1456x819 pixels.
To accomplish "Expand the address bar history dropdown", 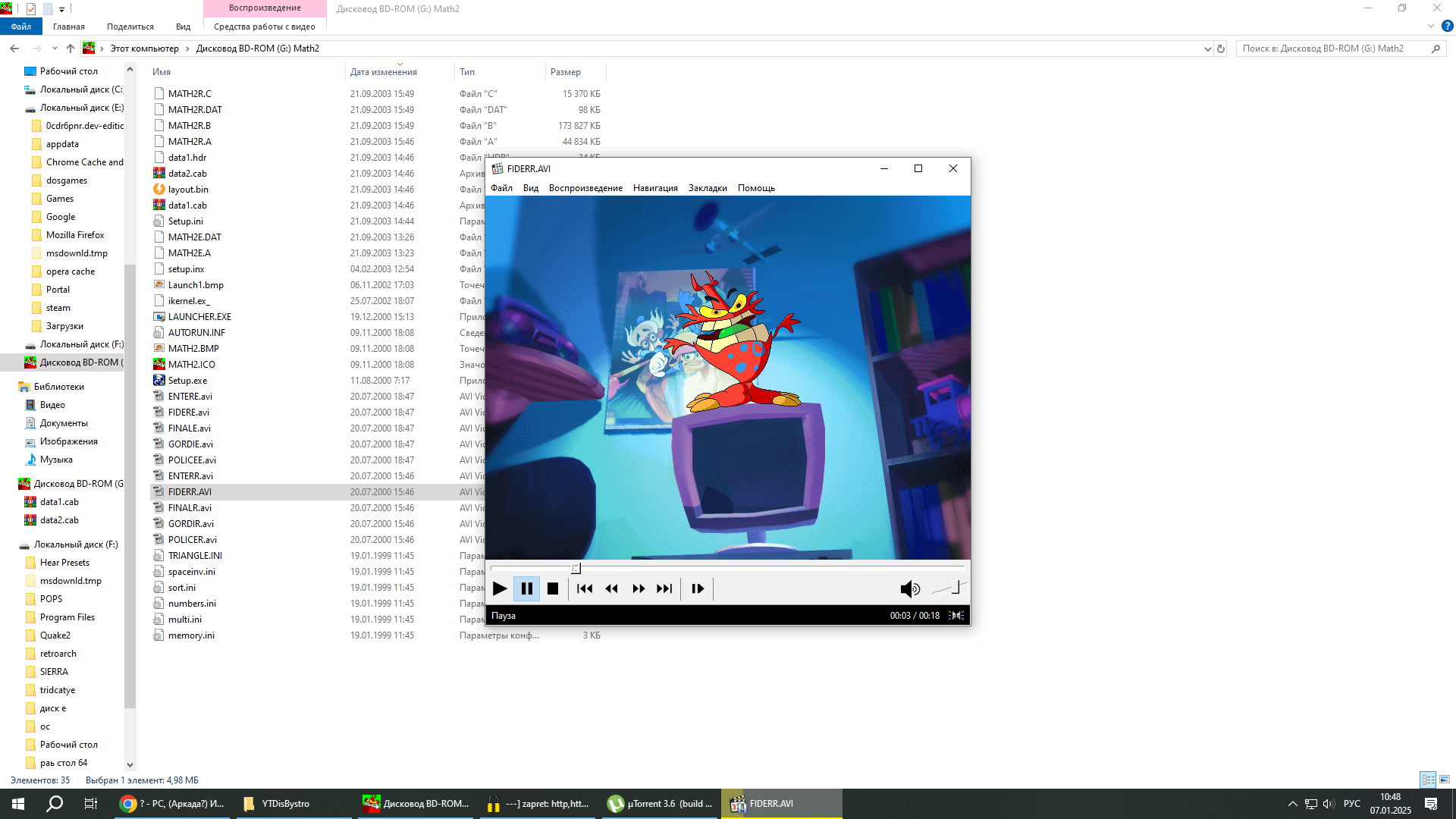I will coord(1207,49).
